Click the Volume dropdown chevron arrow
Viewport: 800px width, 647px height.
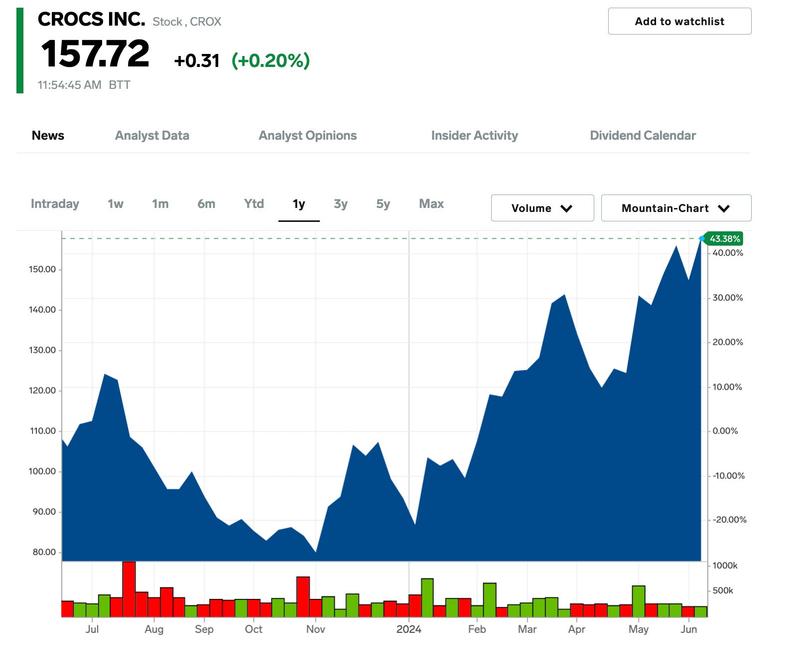(566, 208)
